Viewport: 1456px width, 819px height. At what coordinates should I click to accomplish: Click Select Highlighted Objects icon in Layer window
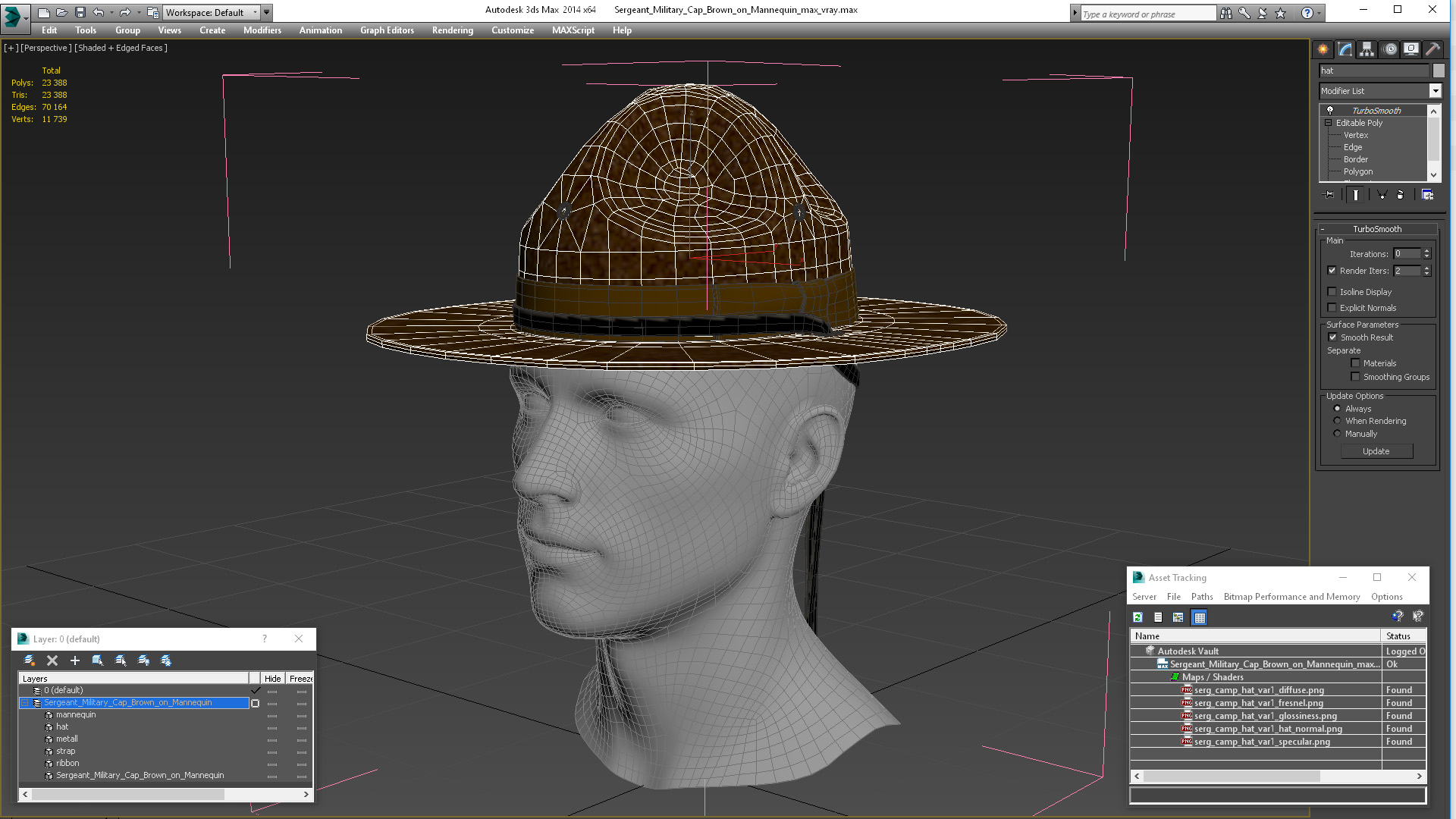(98, 661)
